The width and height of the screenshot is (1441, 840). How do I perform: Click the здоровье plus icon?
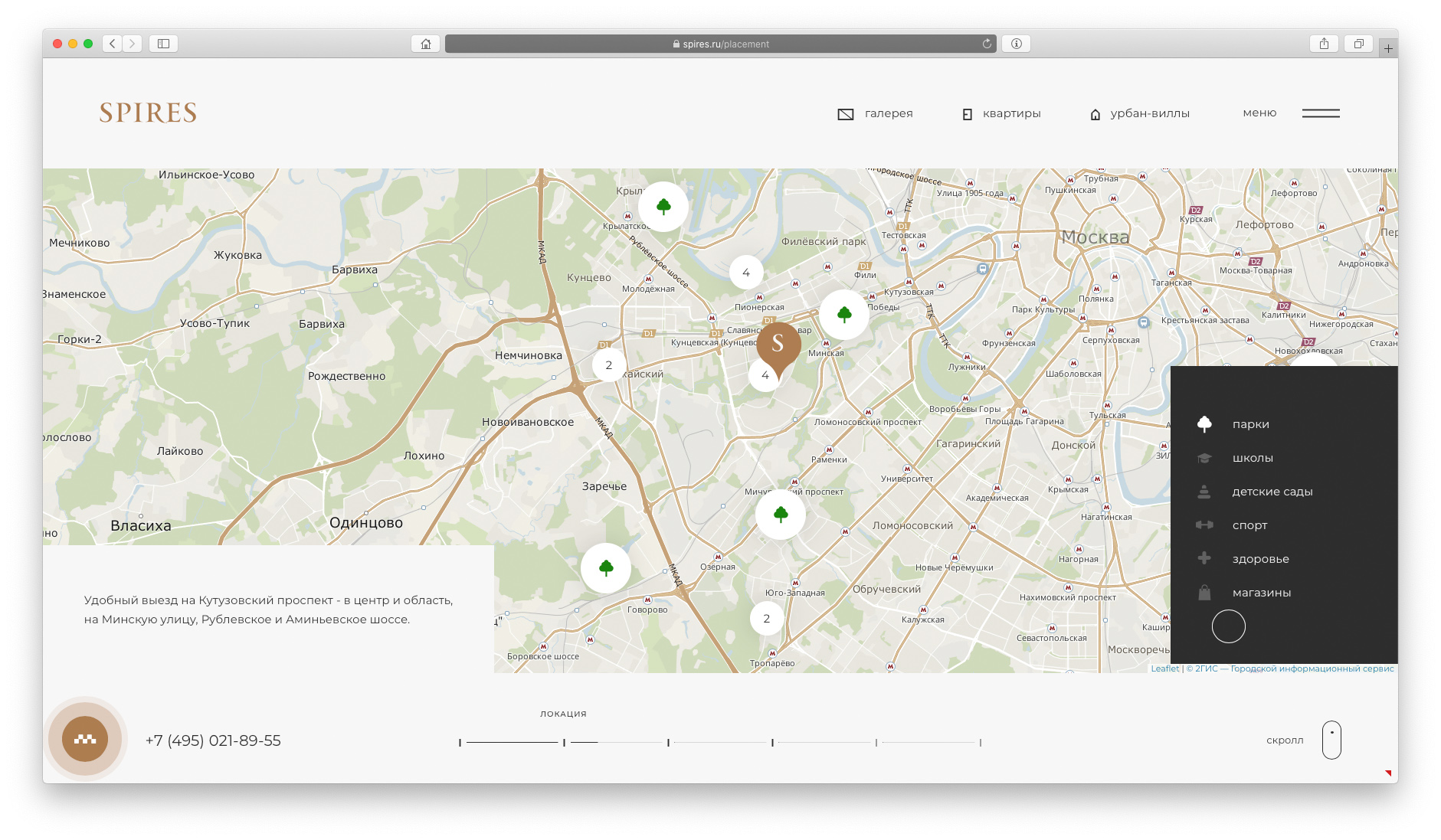click(x=1204, y=558)
